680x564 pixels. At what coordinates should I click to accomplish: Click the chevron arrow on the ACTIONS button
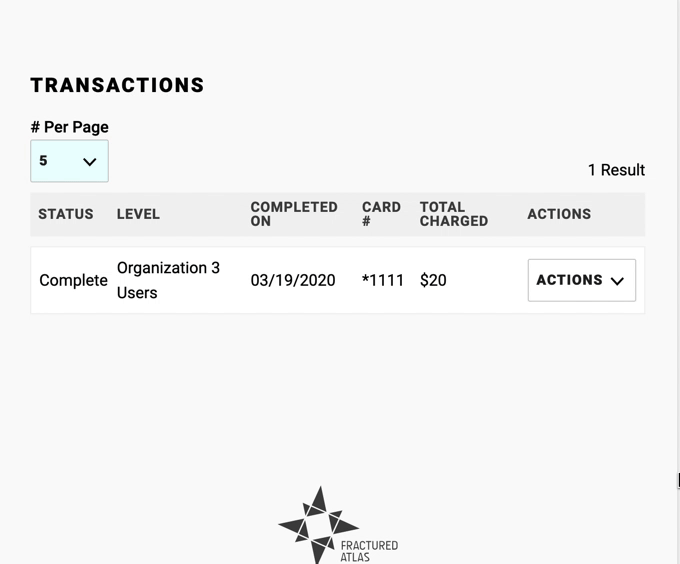tap(617, 281)
